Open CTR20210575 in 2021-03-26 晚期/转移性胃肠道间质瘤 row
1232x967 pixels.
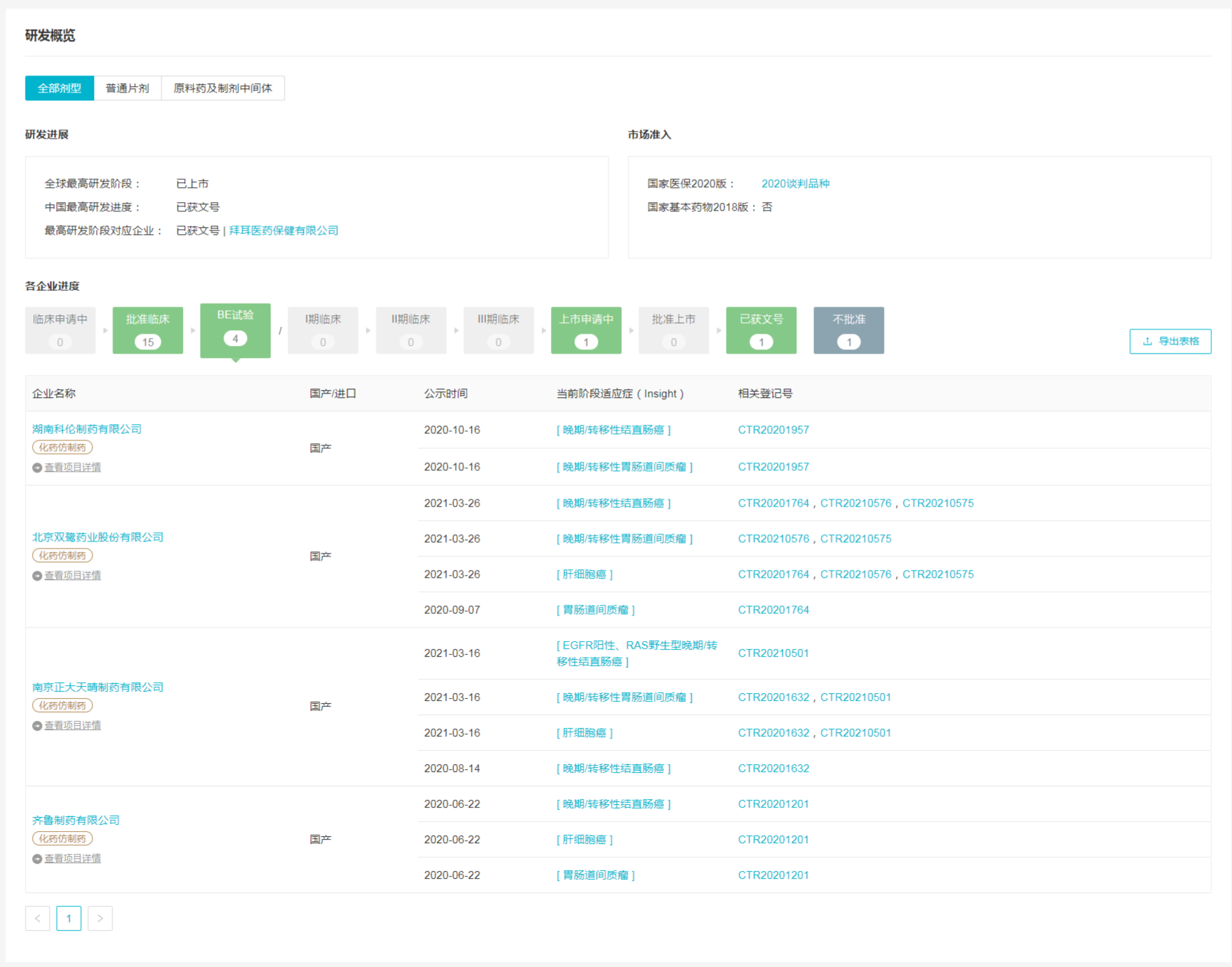pos(855,539)
